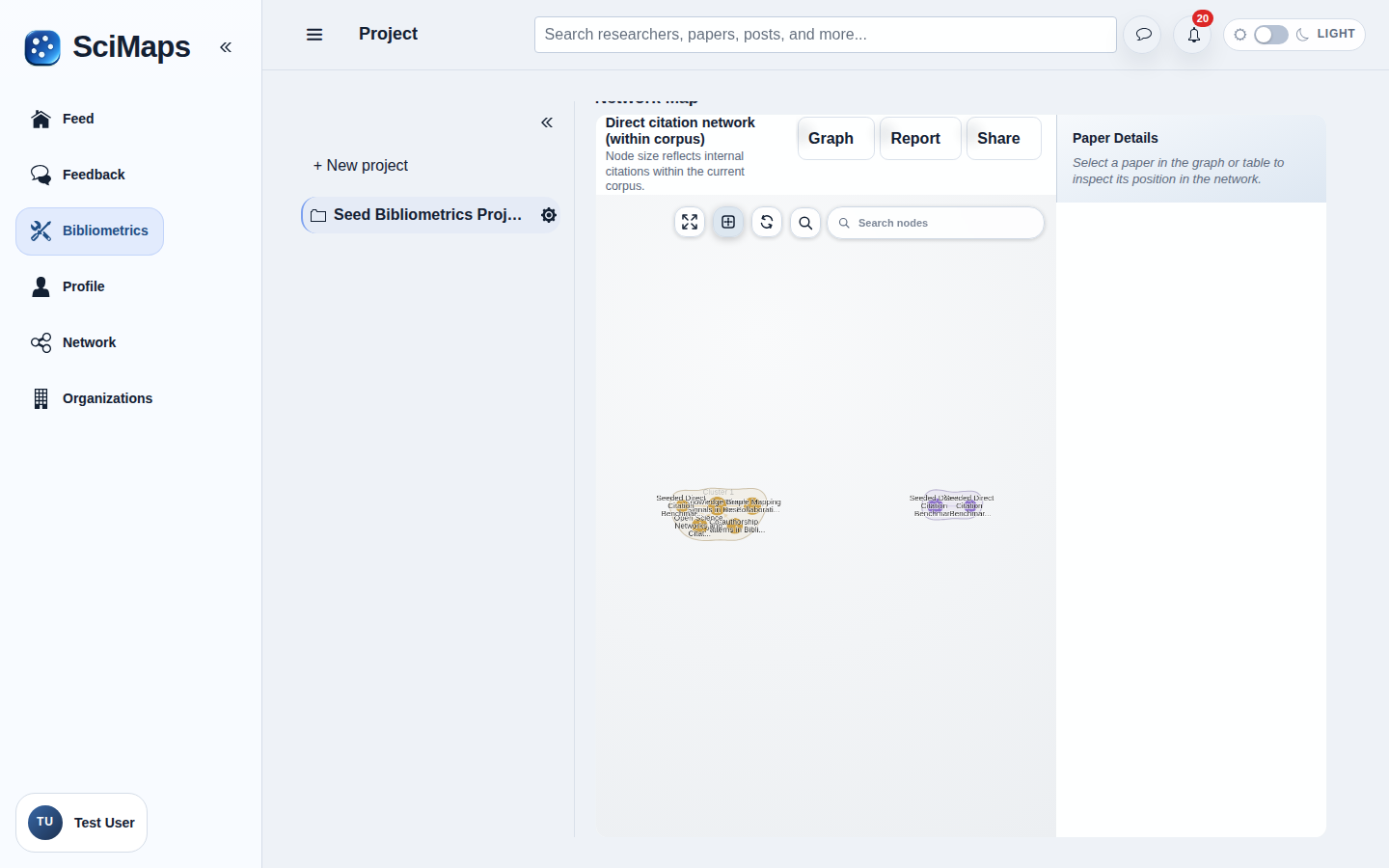
Task: Toggle the highlighted plus-box graph tool
Action: point(728,222)
